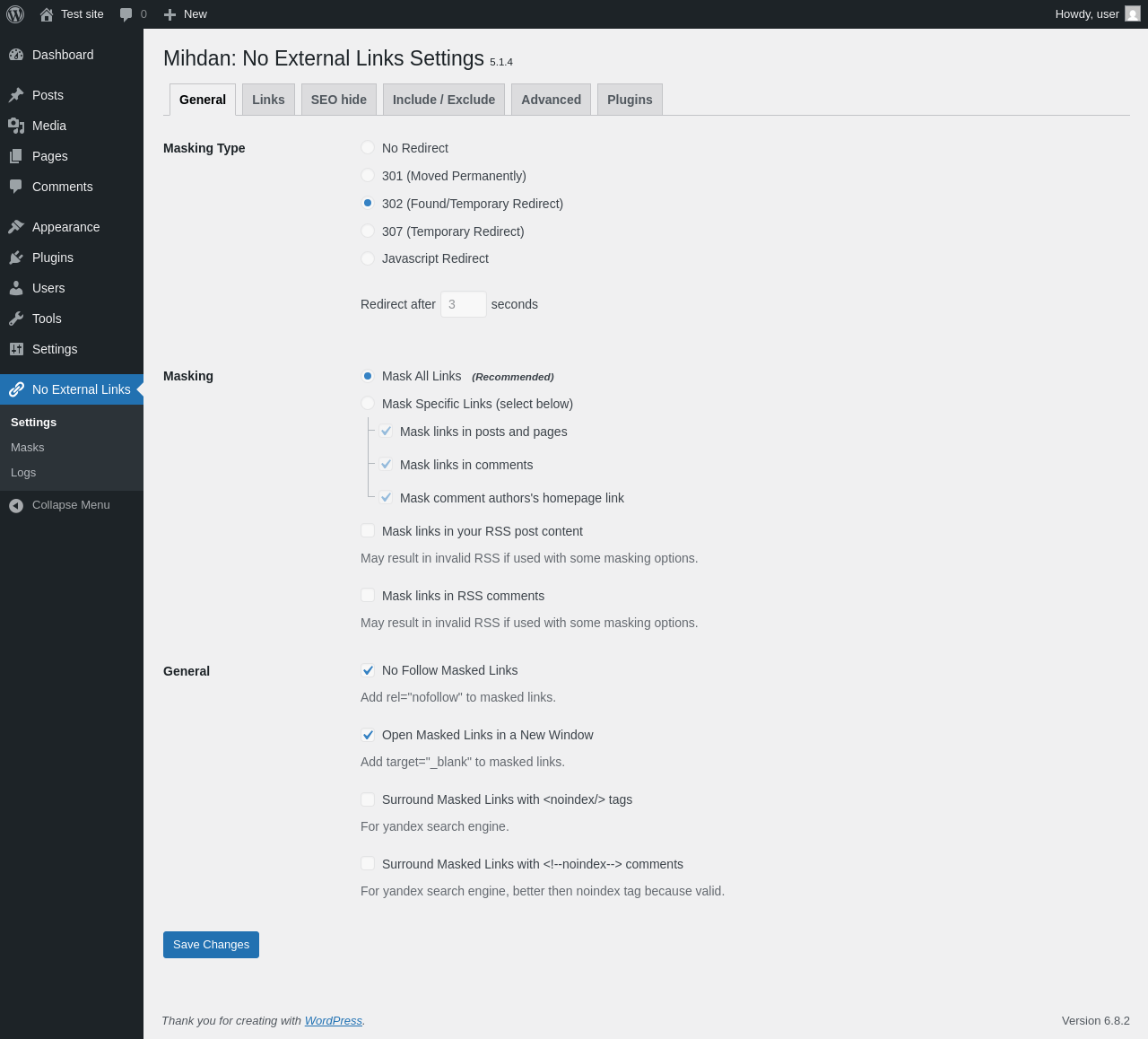Image resolution: width=1148 pixels, height=1039 pixels.
Task: Click the WordPress logo icon
Action: pos(15,14)
